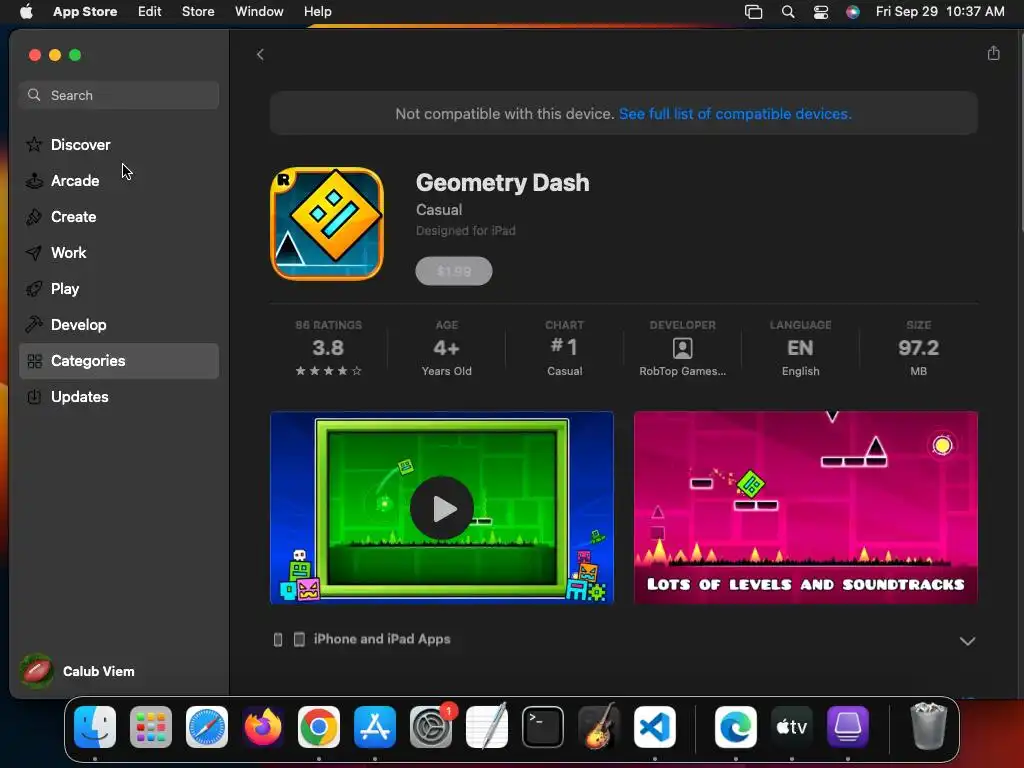Click the Work paper plane icon

point(34,253)
